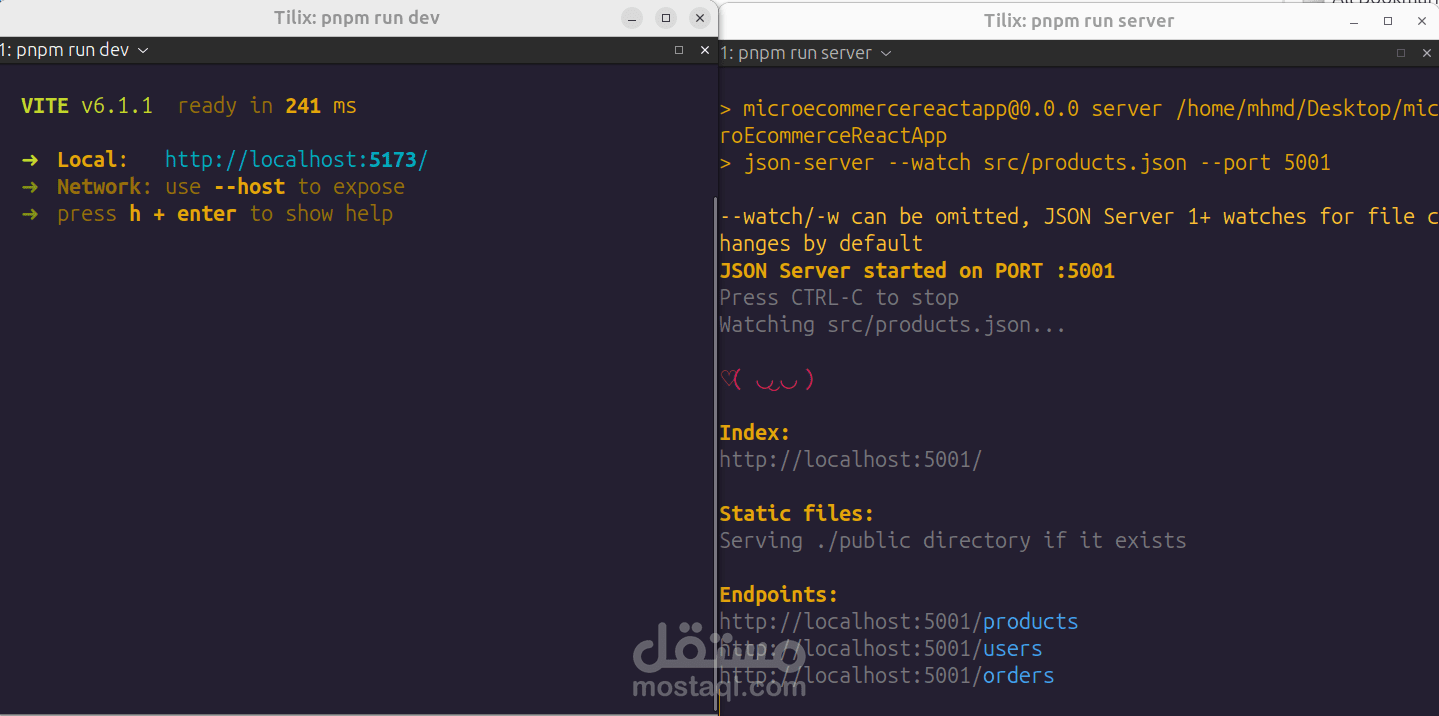Maximize the 'pnpm run server' Tilix window
This screenshot has height=716, width=1439.
coord(1388,21)
